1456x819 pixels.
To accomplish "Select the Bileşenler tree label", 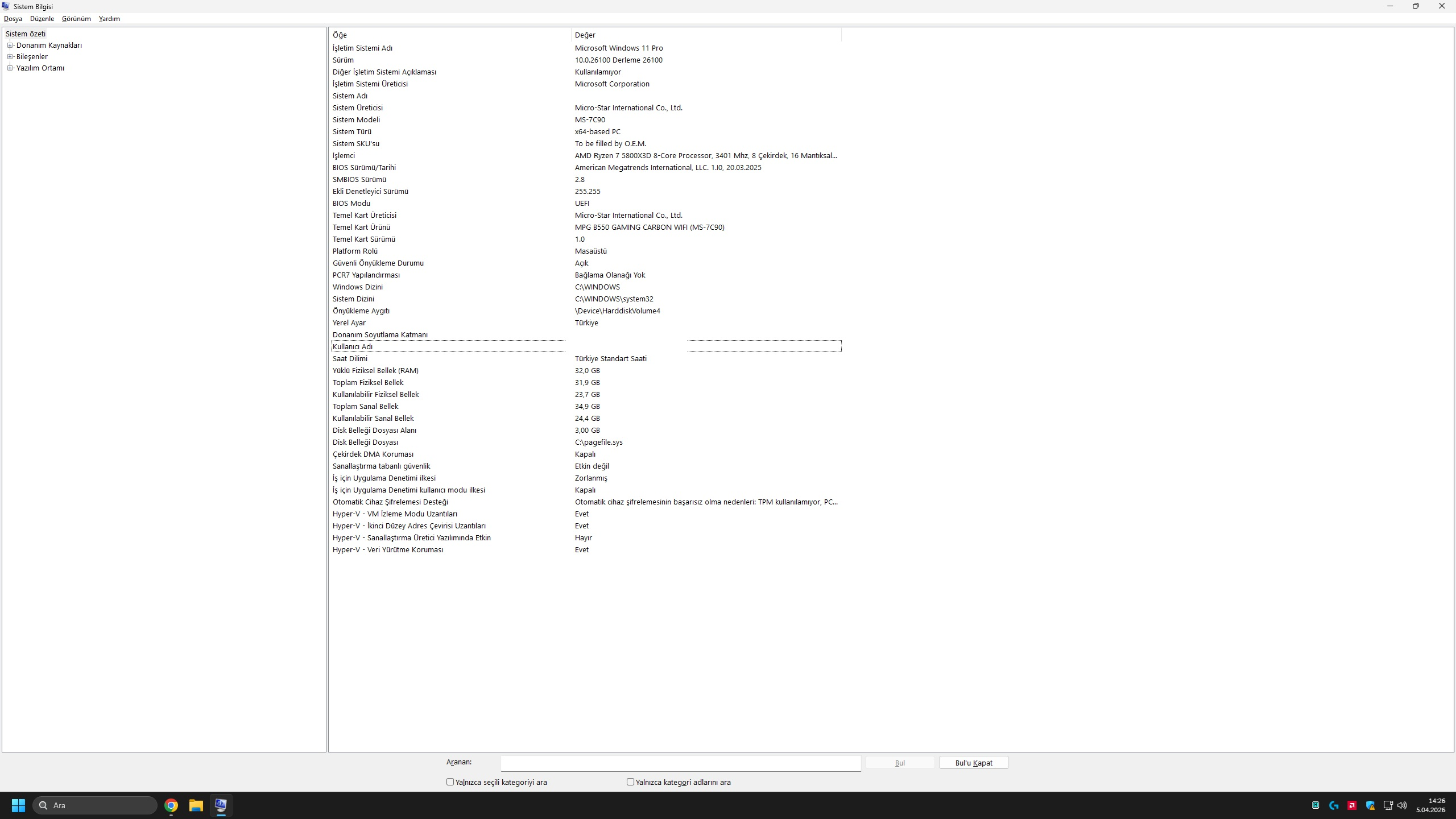I will coord(32,57).
